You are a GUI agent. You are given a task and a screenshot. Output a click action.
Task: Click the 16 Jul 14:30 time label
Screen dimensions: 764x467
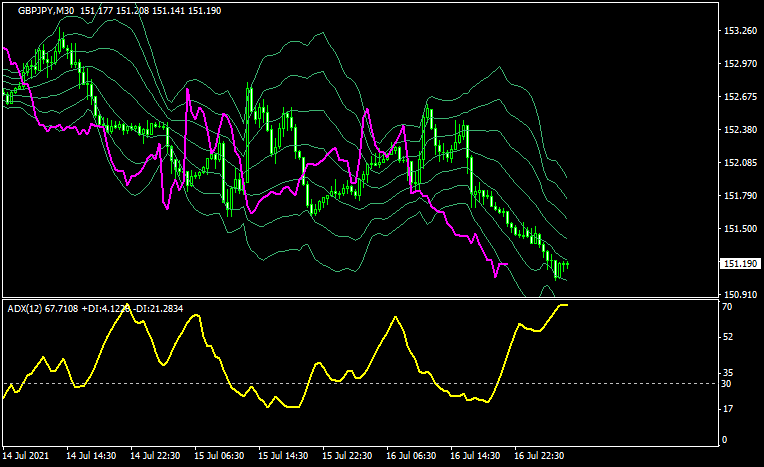click(x=475, y=456)
